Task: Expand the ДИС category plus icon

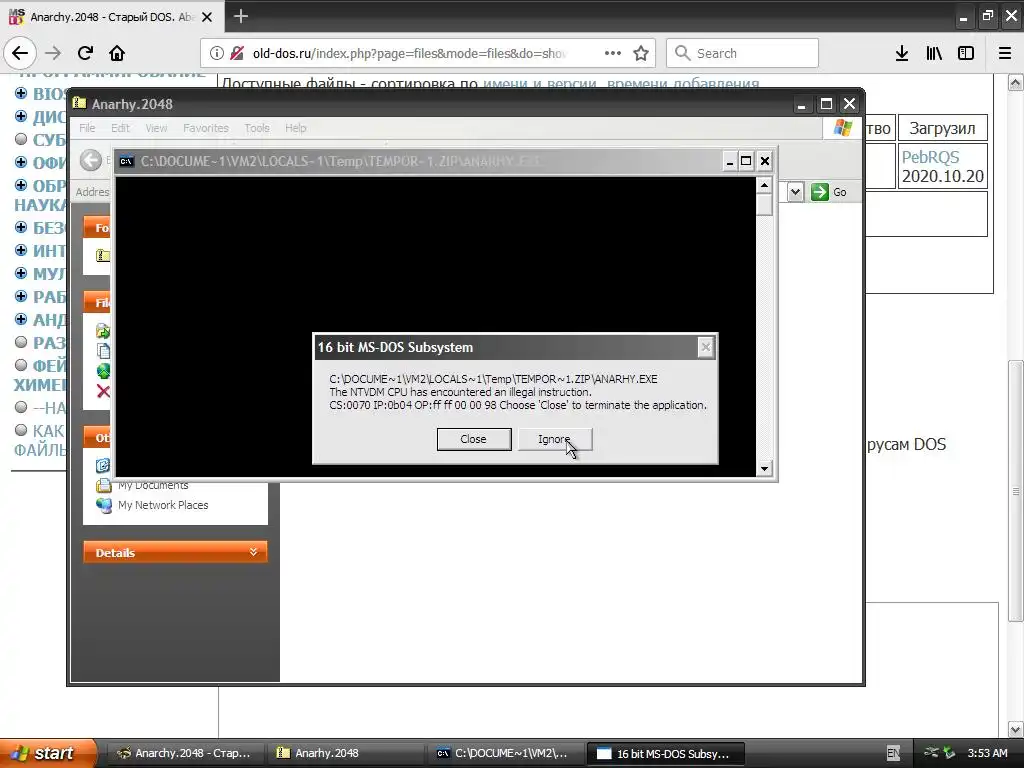Action: click(x=21, y=116)
